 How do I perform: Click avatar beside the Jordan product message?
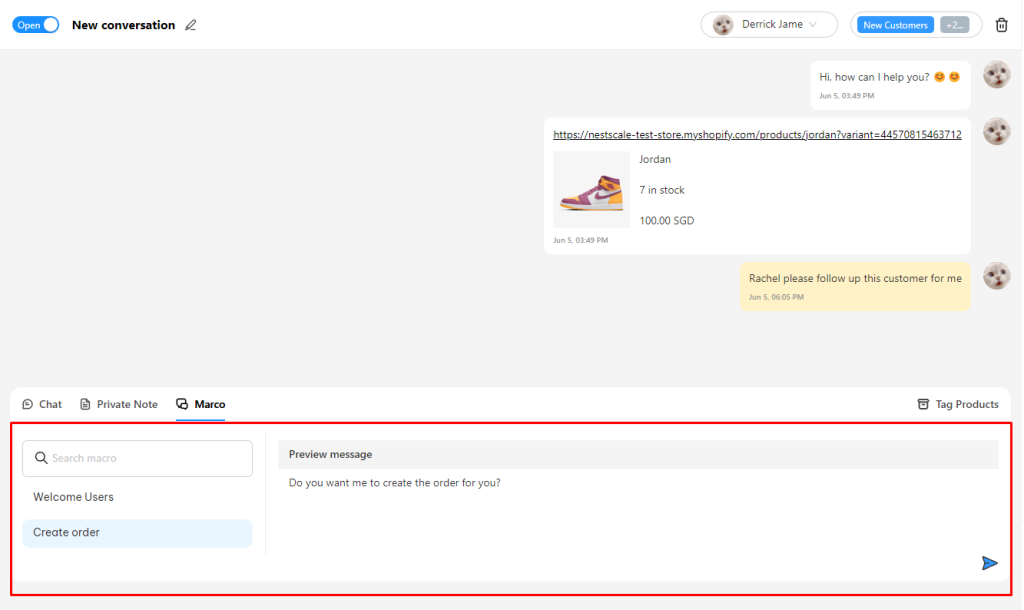[x=997, y=131]
